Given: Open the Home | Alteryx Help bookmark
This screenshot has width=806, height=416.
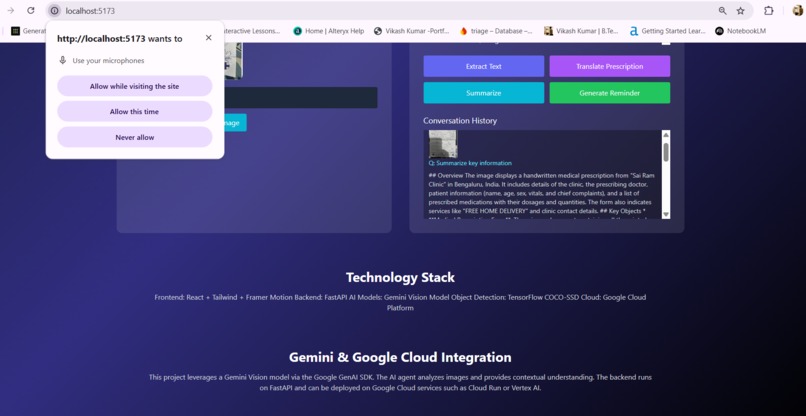Looking at the screenshot, I should (329, 31).
